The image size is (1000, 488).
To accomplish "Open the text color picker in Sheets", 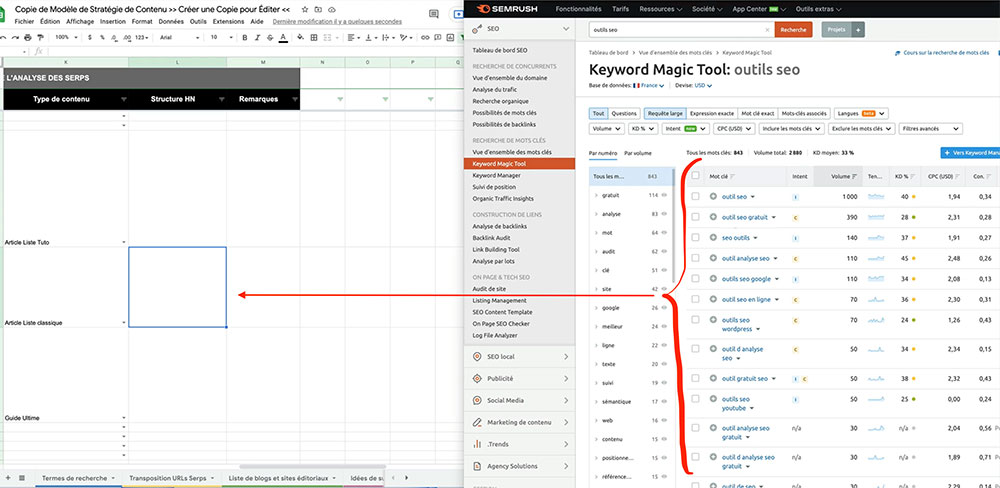I will point(283,38).
